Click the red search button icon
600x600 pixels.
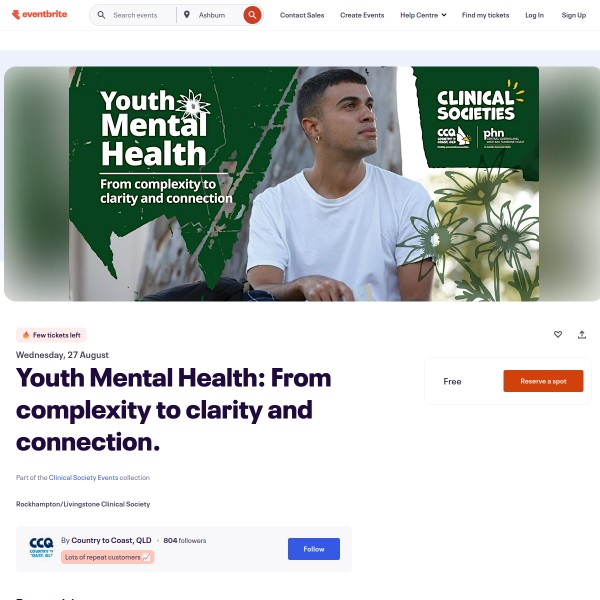(252, 15)
